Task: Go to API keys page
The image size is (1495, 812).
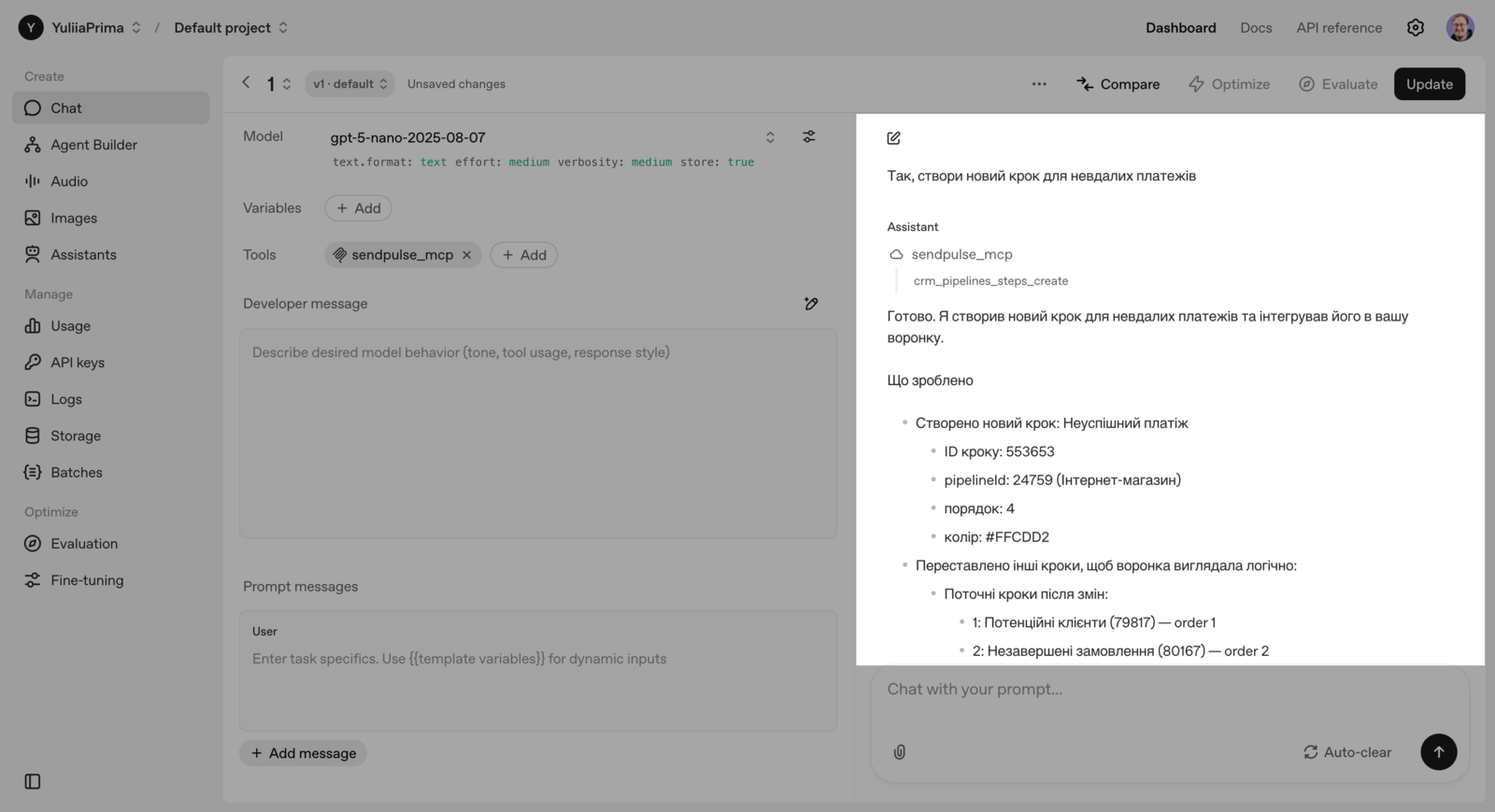Action: [78, 363]
